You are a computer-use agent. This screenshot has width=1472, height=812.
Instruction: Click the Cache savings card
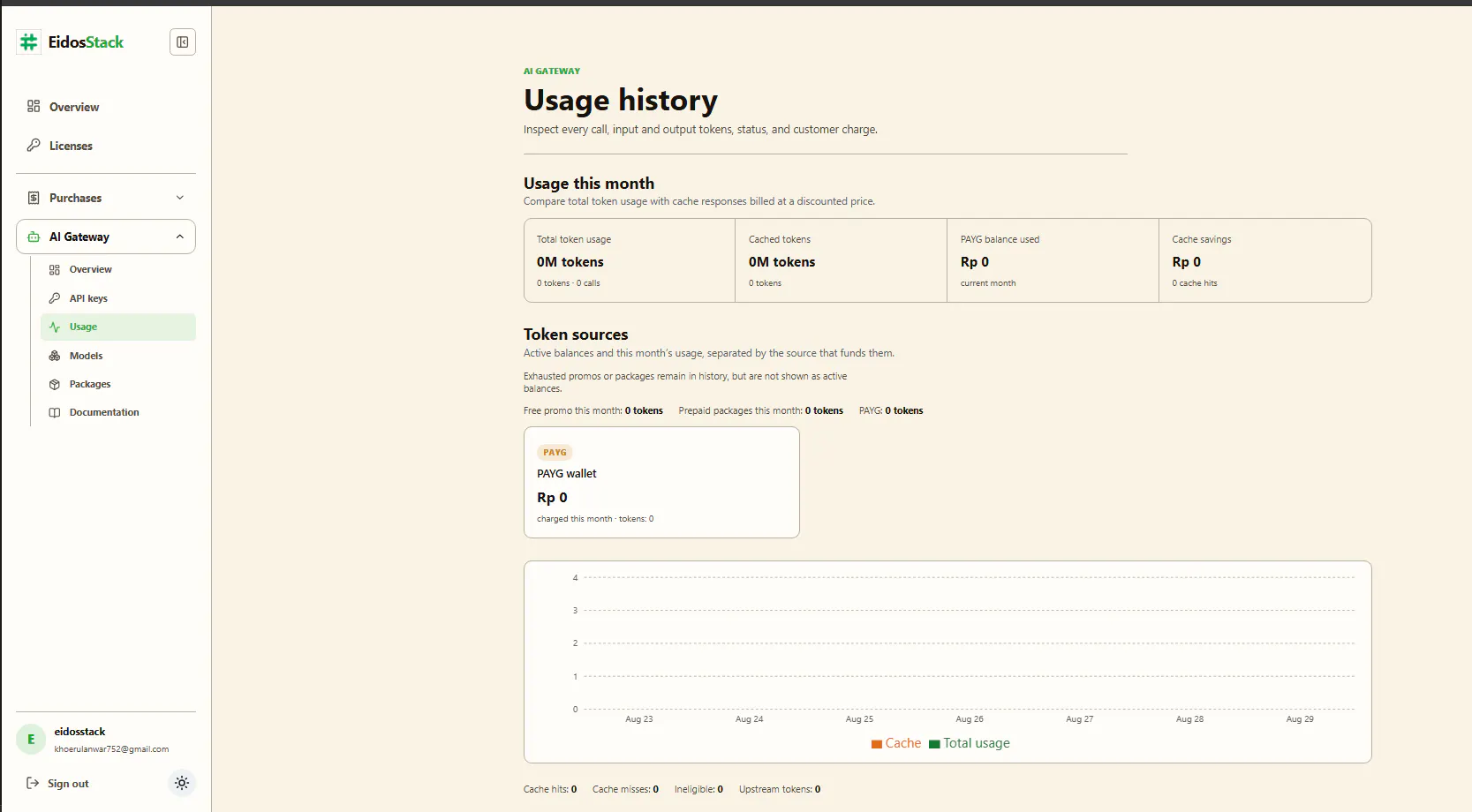coord(1265,260)
